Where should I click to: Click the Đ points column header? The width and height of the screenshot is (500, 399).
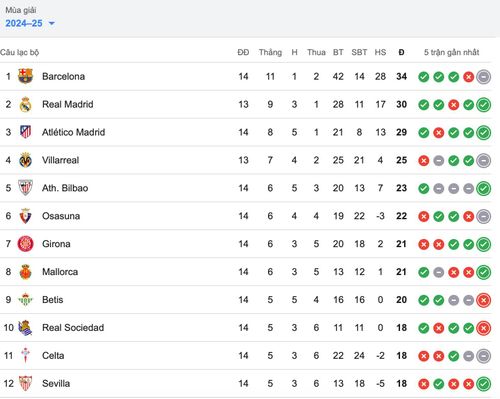point(401,52)
